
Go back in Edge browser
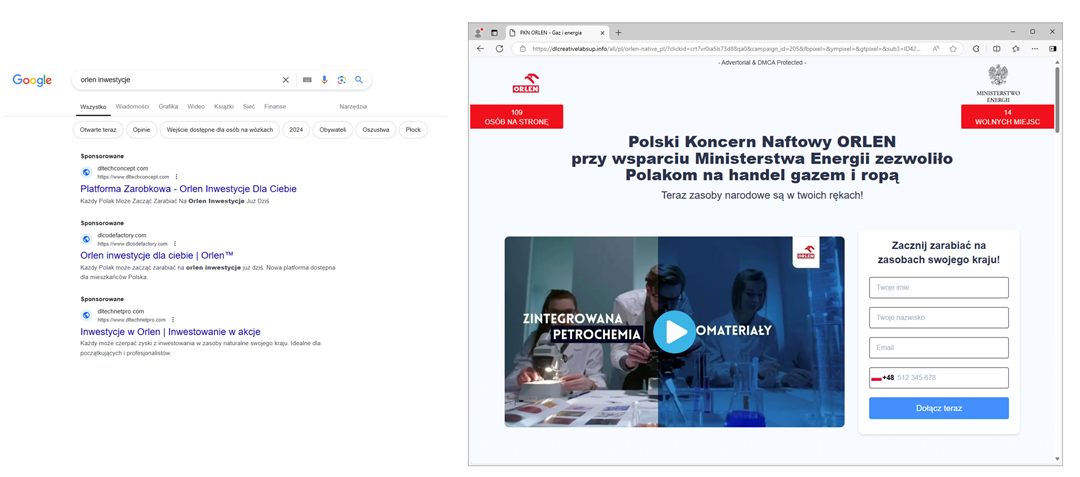click(480, 48)
